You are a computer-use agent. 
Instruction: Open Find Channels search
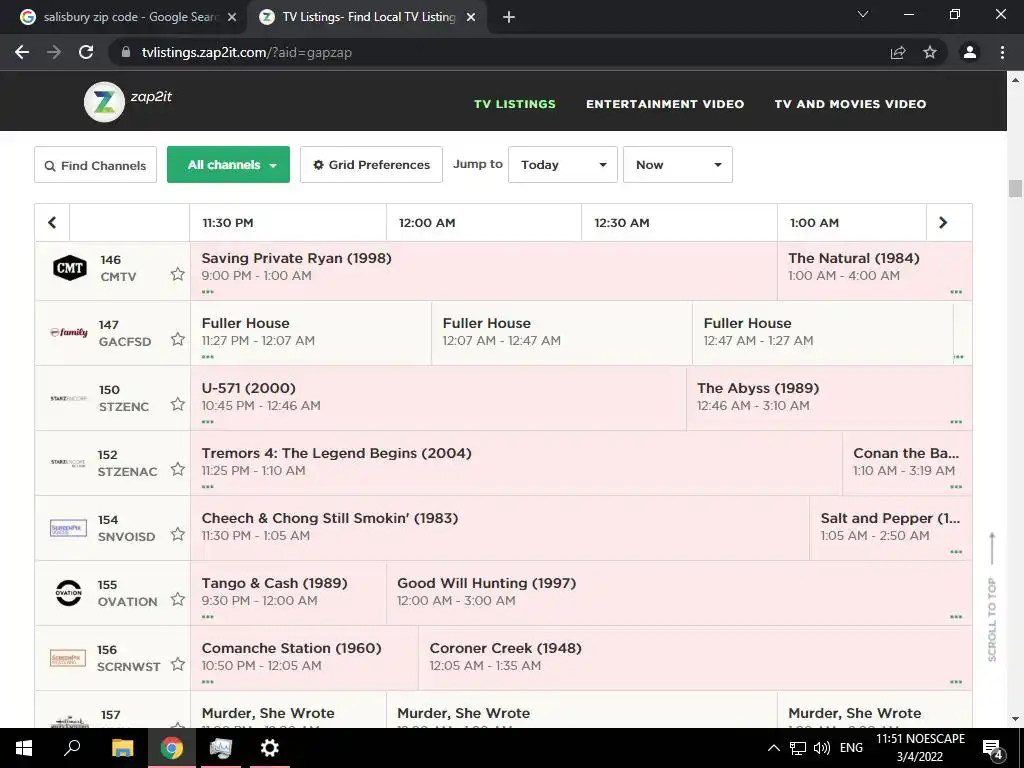click(x=95, y=165)
